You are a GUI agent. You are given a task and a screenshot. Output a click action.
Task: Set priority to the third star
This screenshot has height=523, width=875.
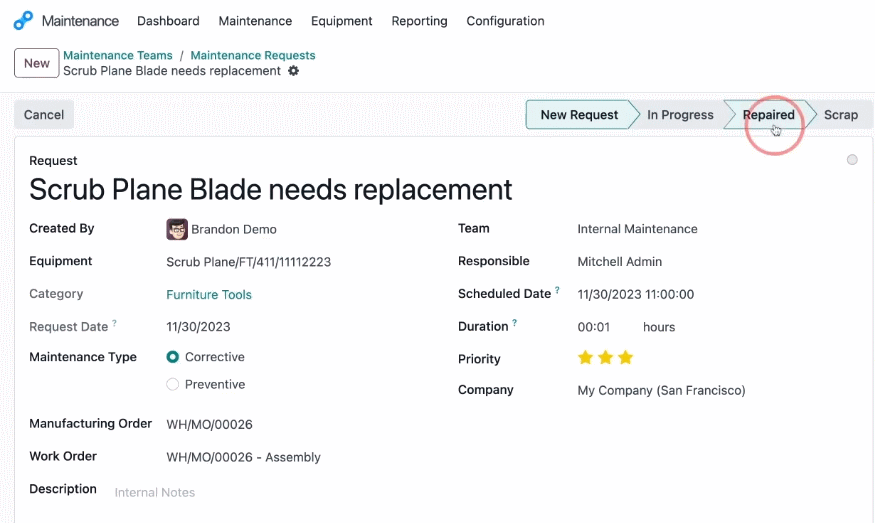pyautogui.click(x=626, y=357)
